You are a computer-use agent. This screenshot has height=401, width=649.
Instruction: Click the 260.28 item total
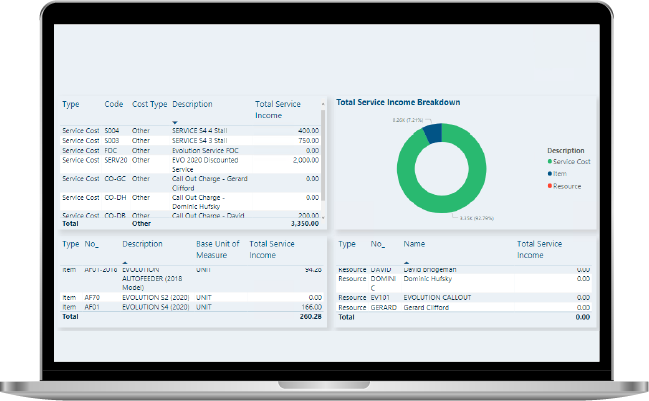tap(310, 317)
